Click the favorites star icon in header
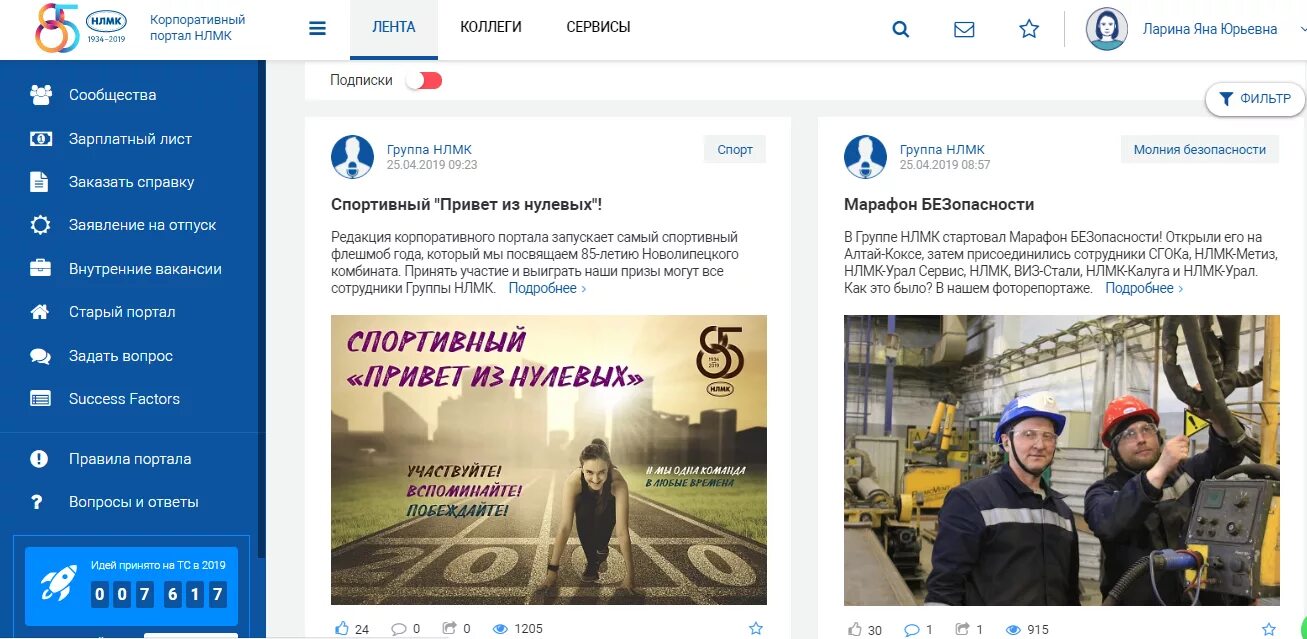This screenshot has width=1307, height=639. (x=1029, y=29)
